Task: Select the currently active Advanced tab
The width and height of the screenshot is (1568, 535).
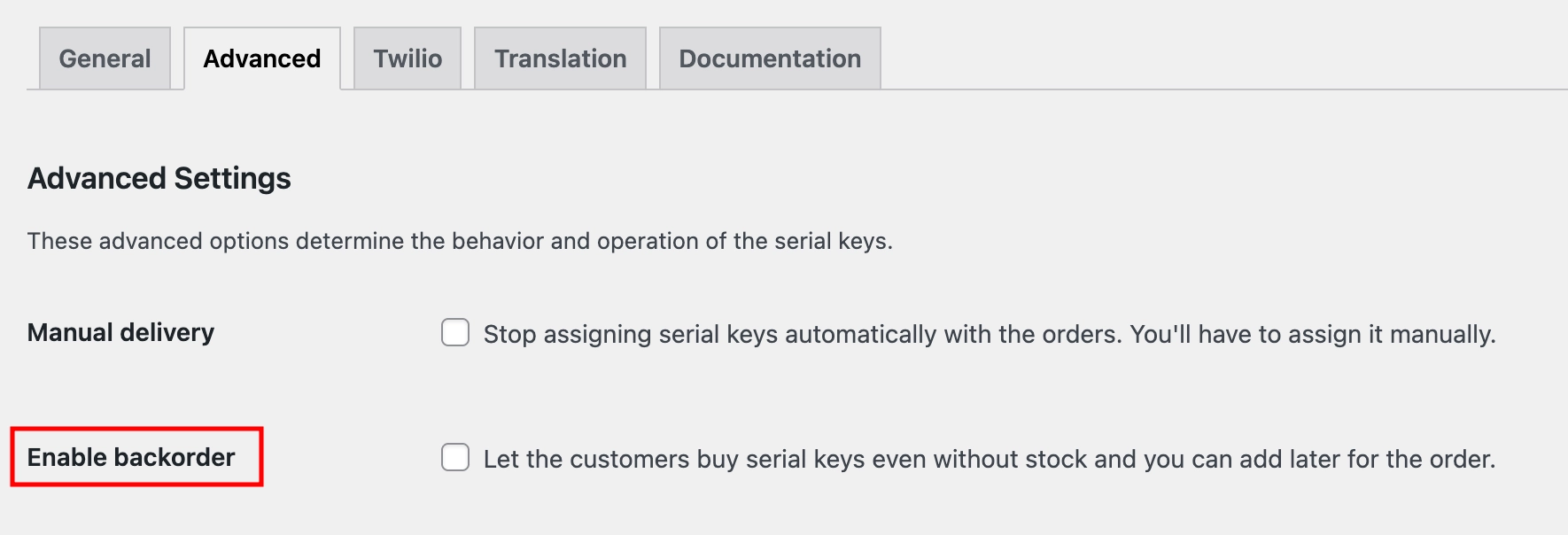Action: point(261,58)
